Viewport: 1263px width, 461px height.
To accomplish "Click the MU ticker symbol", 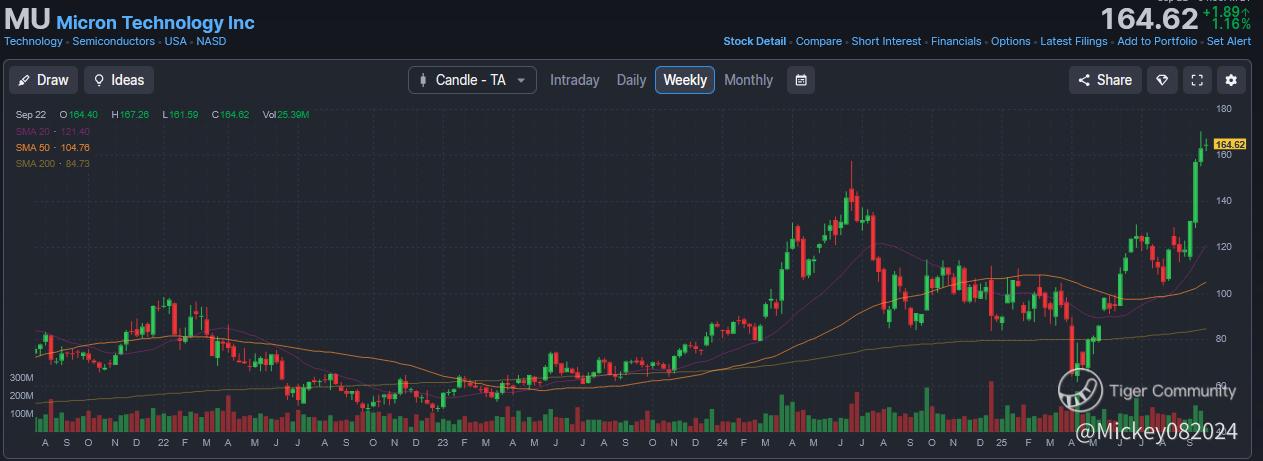I will coord(27,19).
